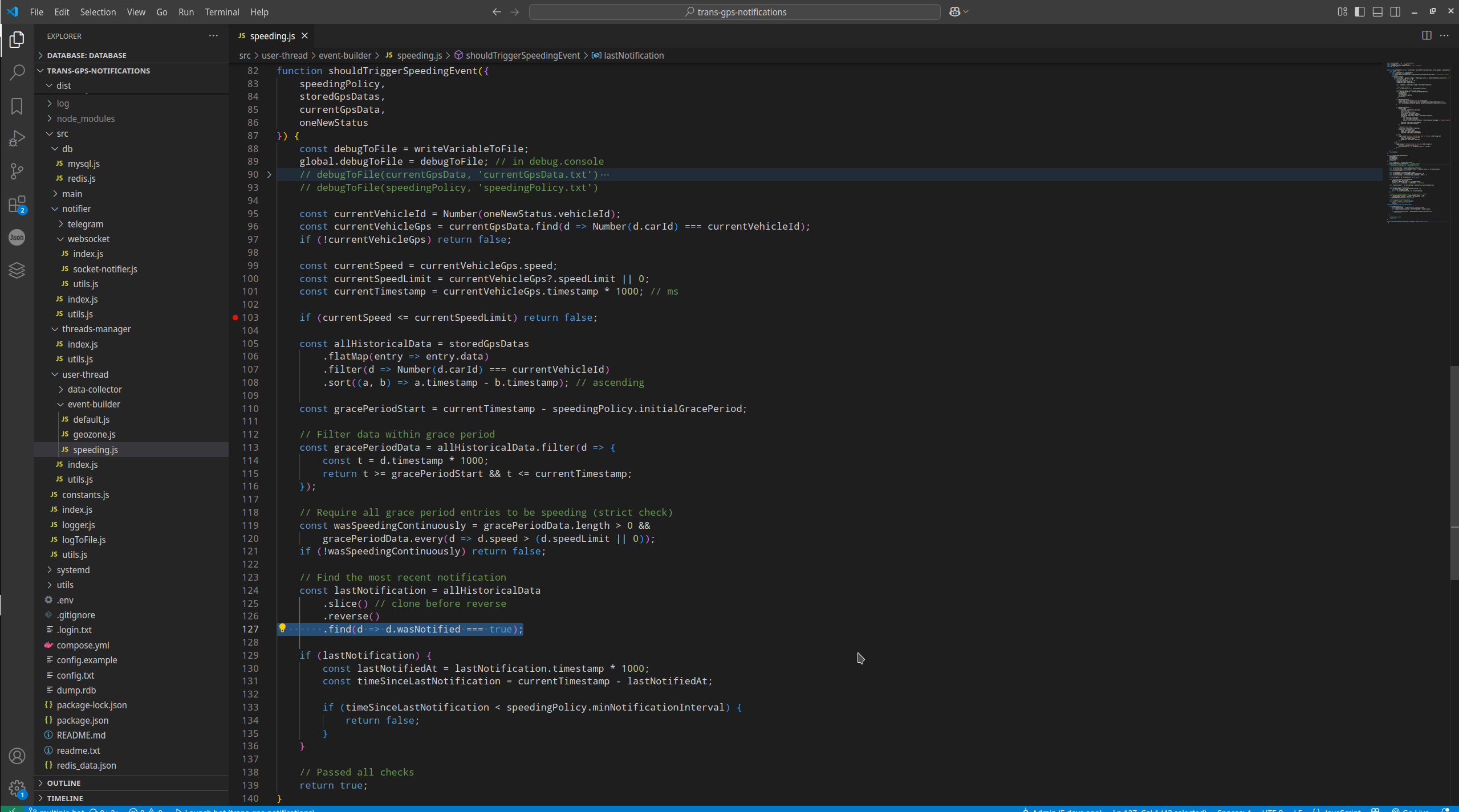Toggle Primary Side Bar visibility
The width and height of the screenshot is (1459, 812).
[x=1360, y=12]
